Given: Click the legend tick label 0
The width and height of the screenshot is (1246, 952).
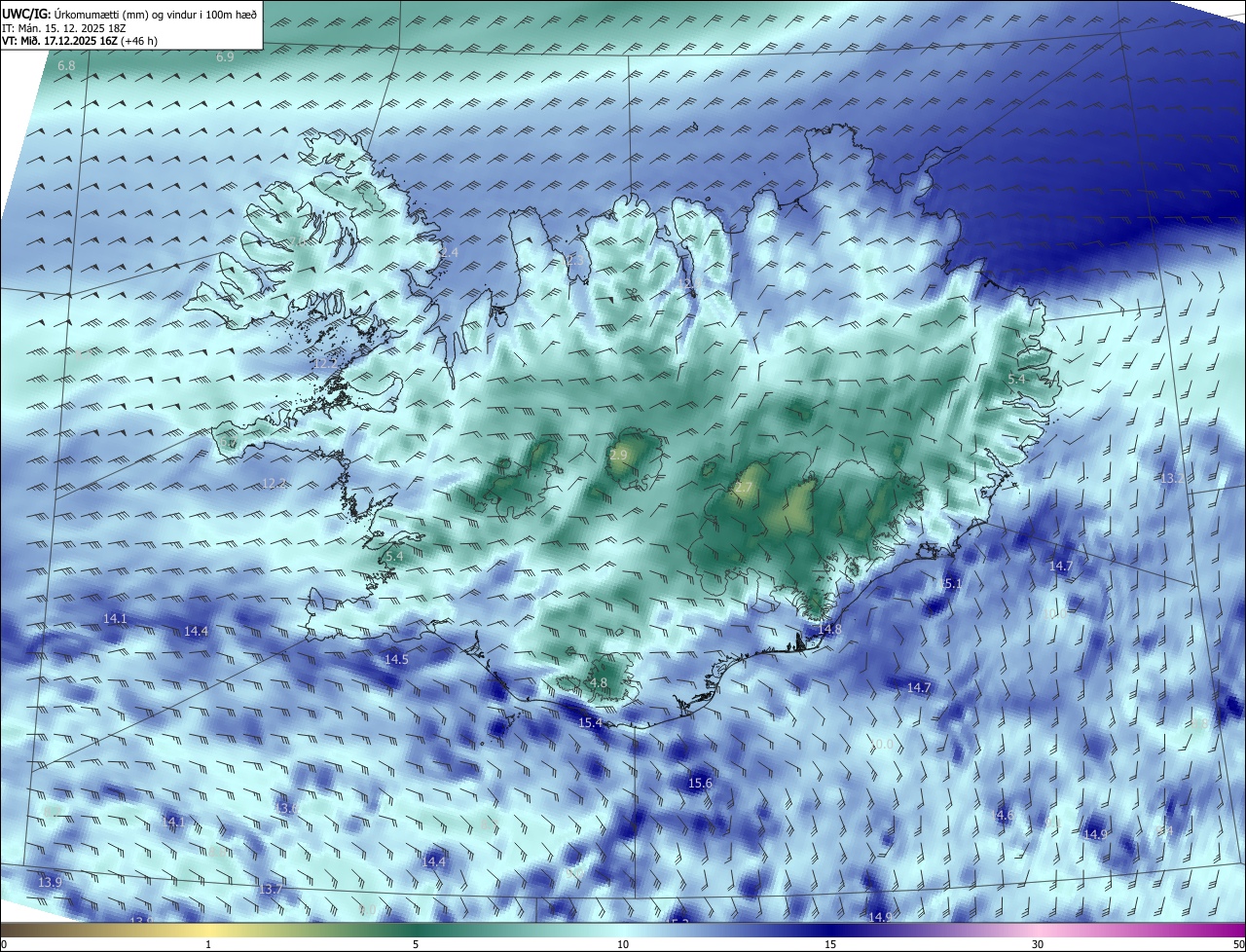Looking at the screenshot, I should [4, 944].
